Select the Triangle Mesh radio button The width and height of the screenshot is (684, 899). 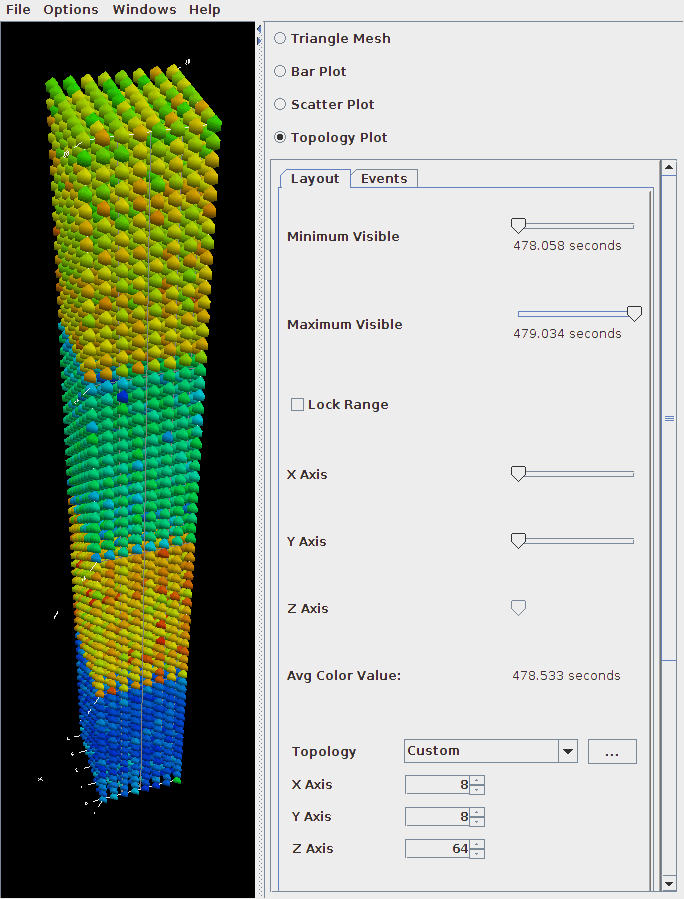point(280,38)
